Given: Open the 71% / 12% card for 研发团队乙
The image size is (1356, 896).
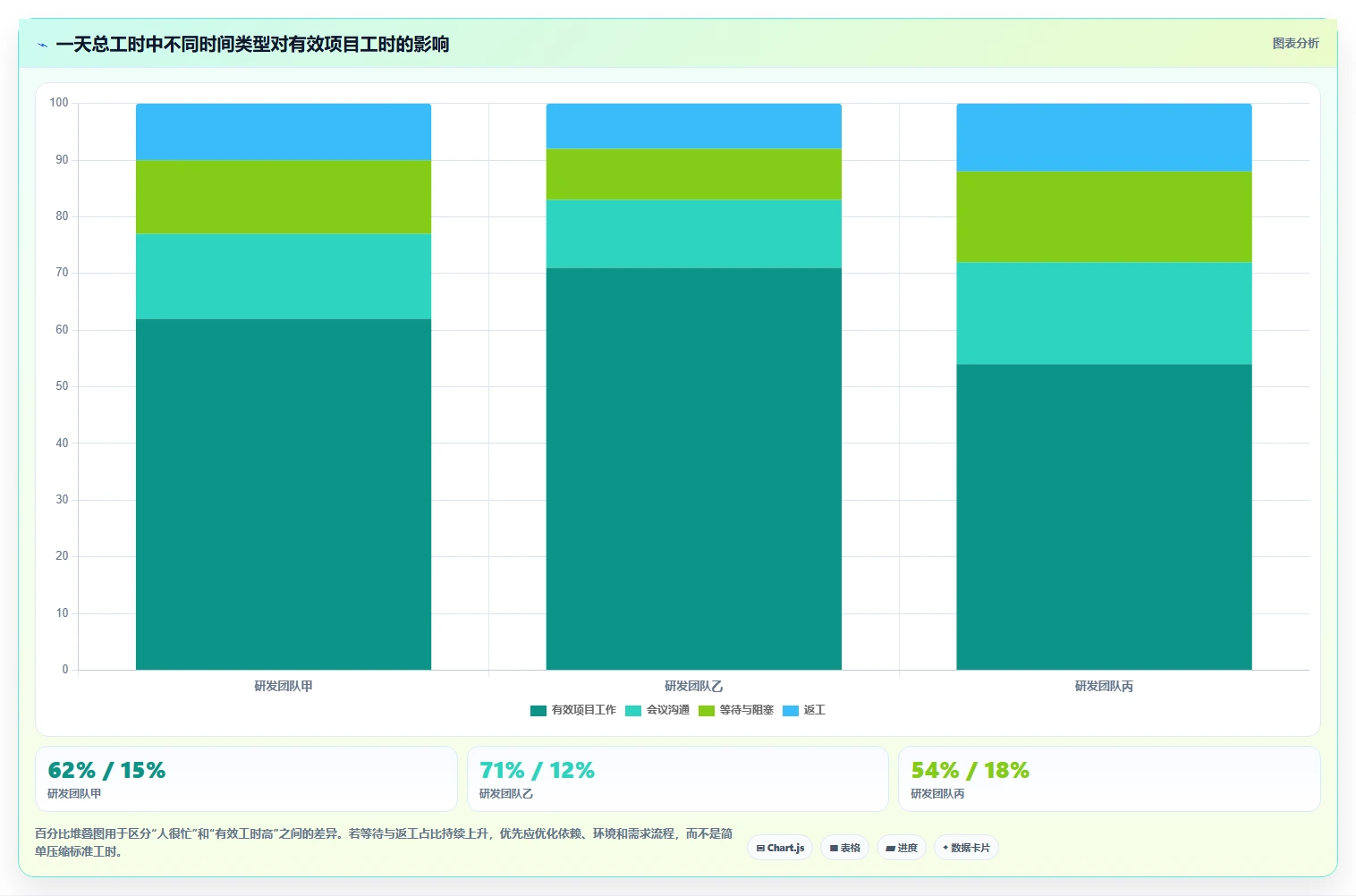Looking at the screenshot, I should coord(678,779).
